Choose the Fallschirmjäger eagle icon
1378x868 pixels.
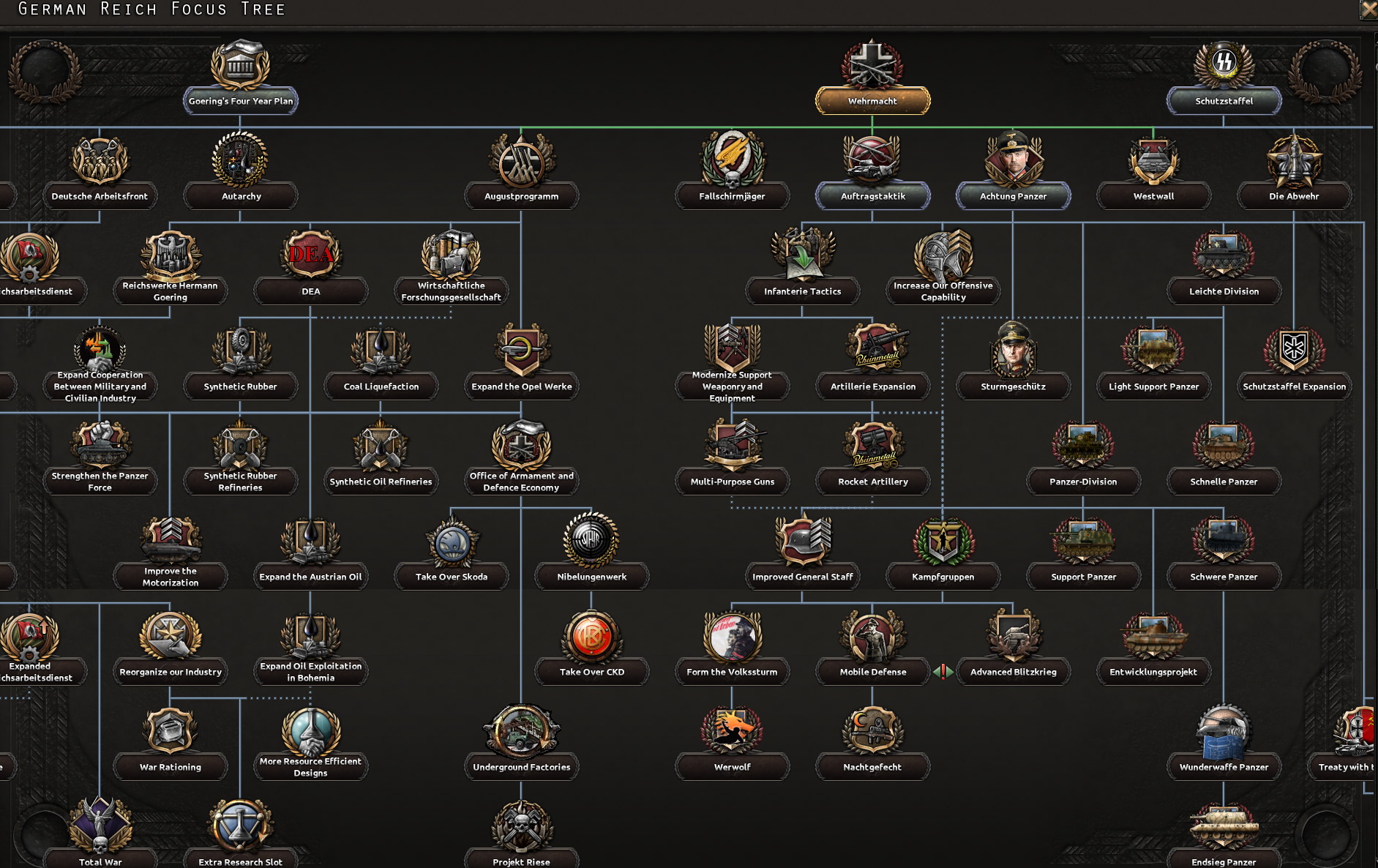tap(732, 159)
